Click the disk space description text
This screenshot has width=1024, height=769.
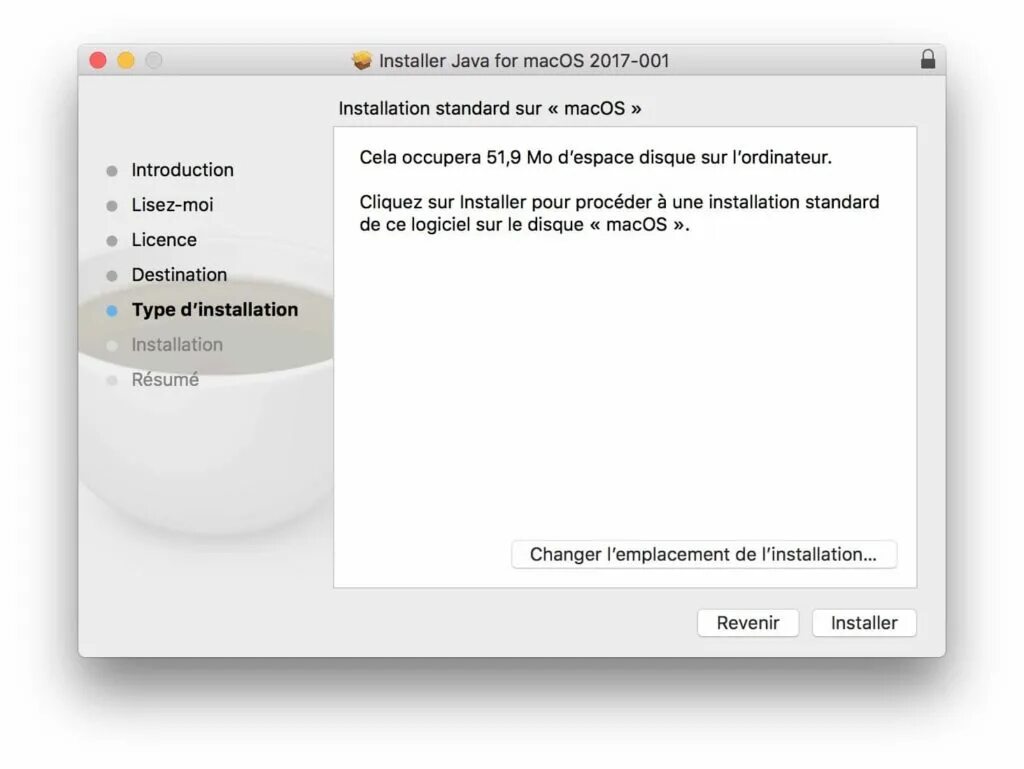(595, 157)
